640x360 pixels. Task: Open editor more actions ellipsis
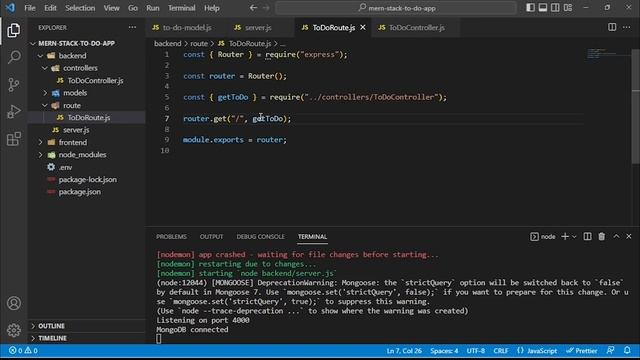[x=627, y=27]
